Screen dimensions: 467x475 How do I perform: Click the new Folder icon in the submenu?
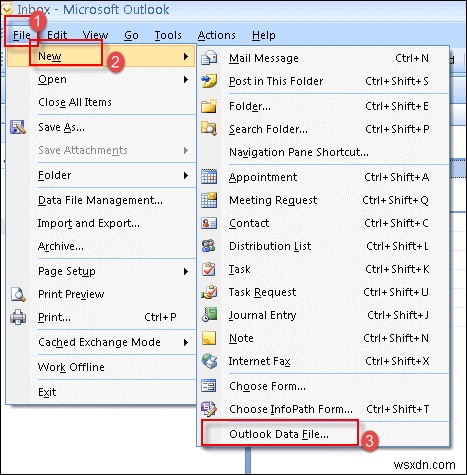point(209,106)
